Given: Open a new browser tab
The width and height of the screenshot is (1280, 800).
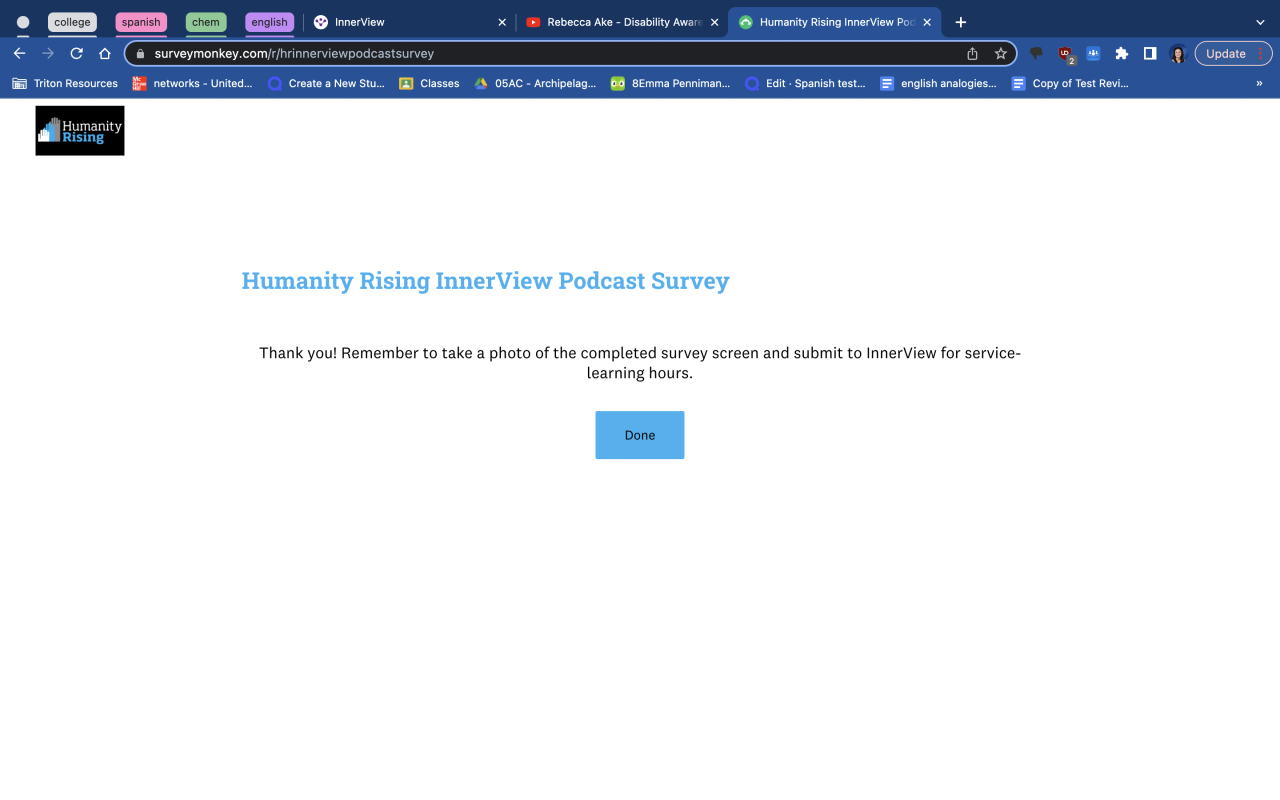Looking at the screenshot, I should click(x=961, y=22).
